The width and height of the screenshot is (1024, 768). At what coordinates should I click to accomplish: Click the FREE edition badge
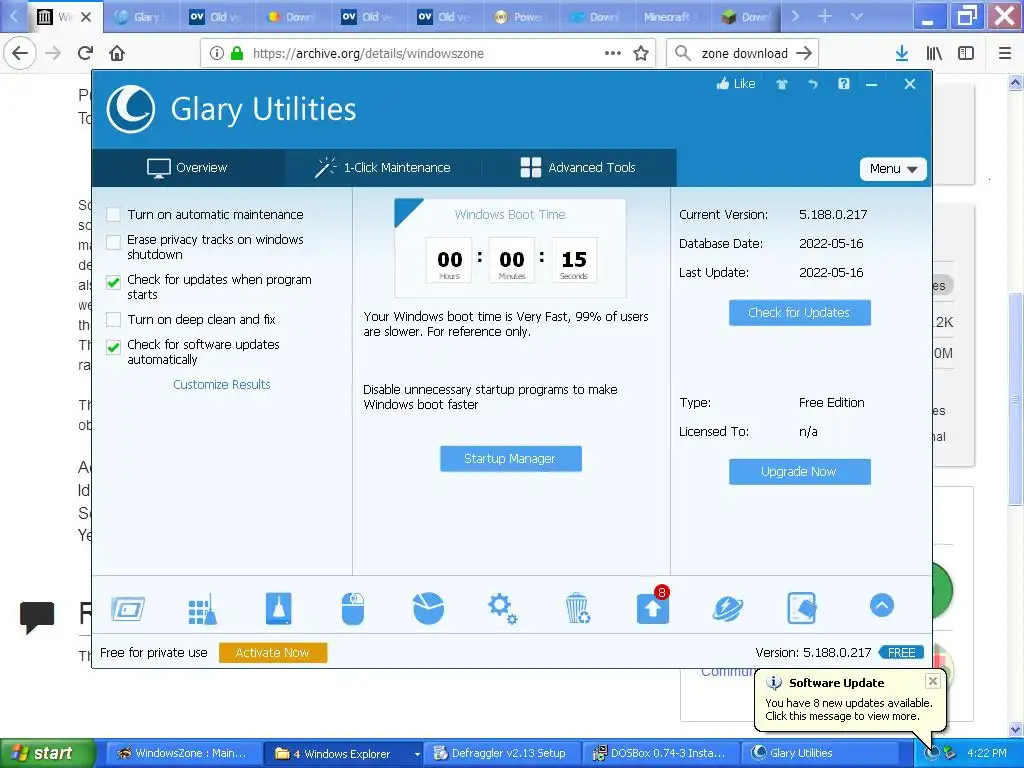901,652
